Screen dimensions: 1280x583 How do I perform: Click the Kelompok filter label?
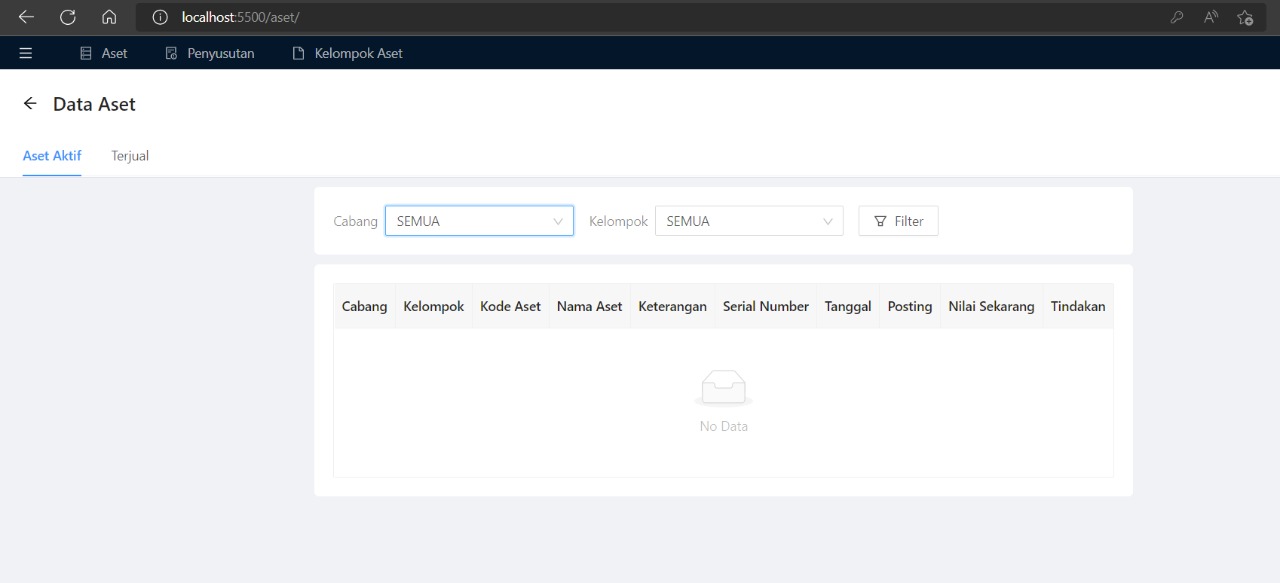coord(619,221)
